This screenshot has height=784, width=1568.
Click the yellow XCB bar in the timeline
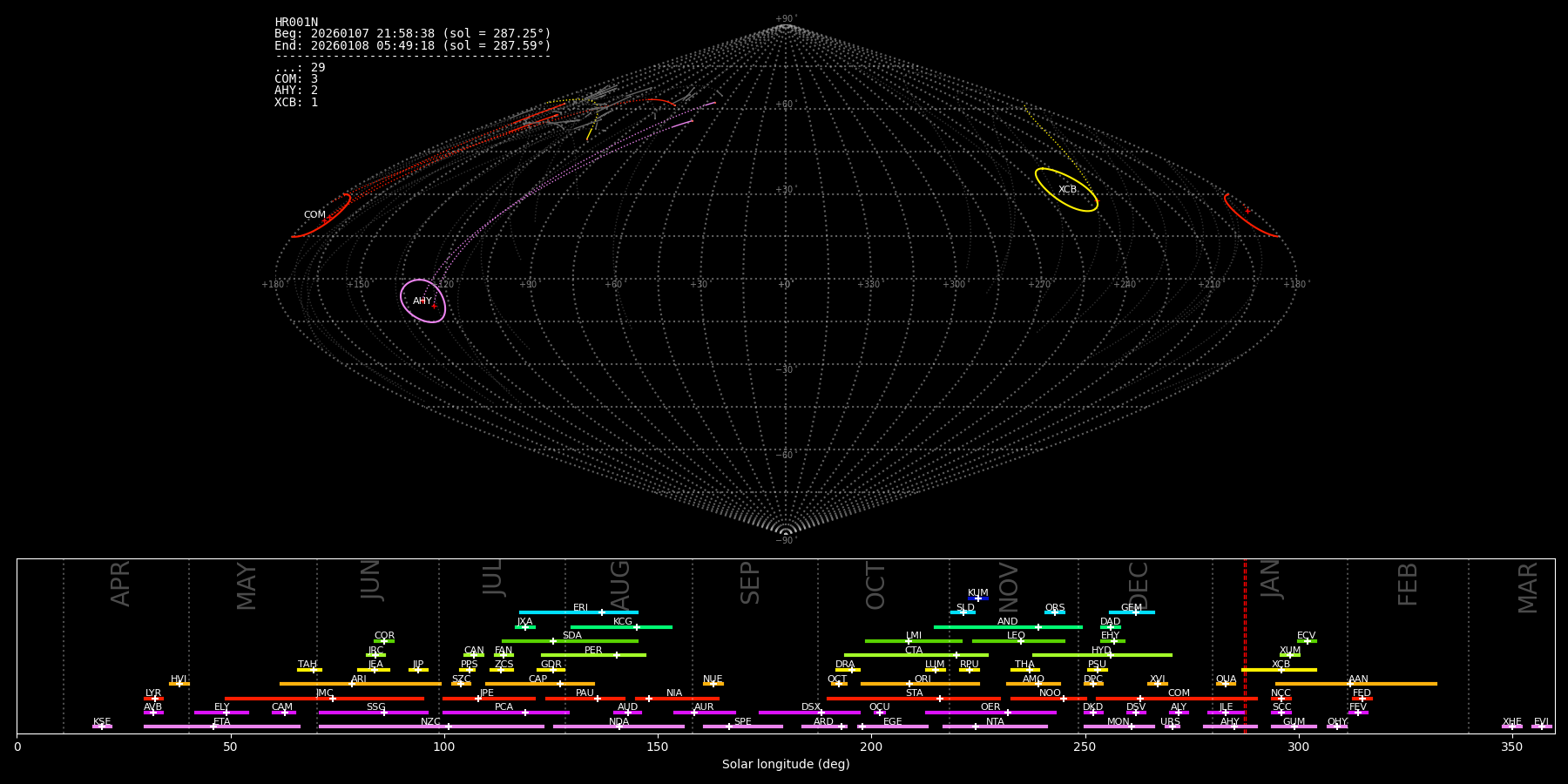pyautogui.click(x=1279, y=670)
